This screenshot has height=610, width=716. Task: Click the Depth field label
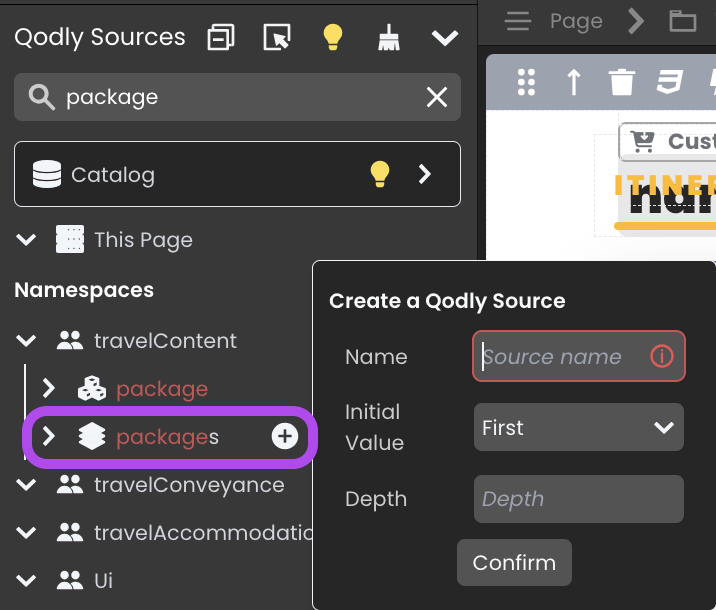(x=376, y=500)
